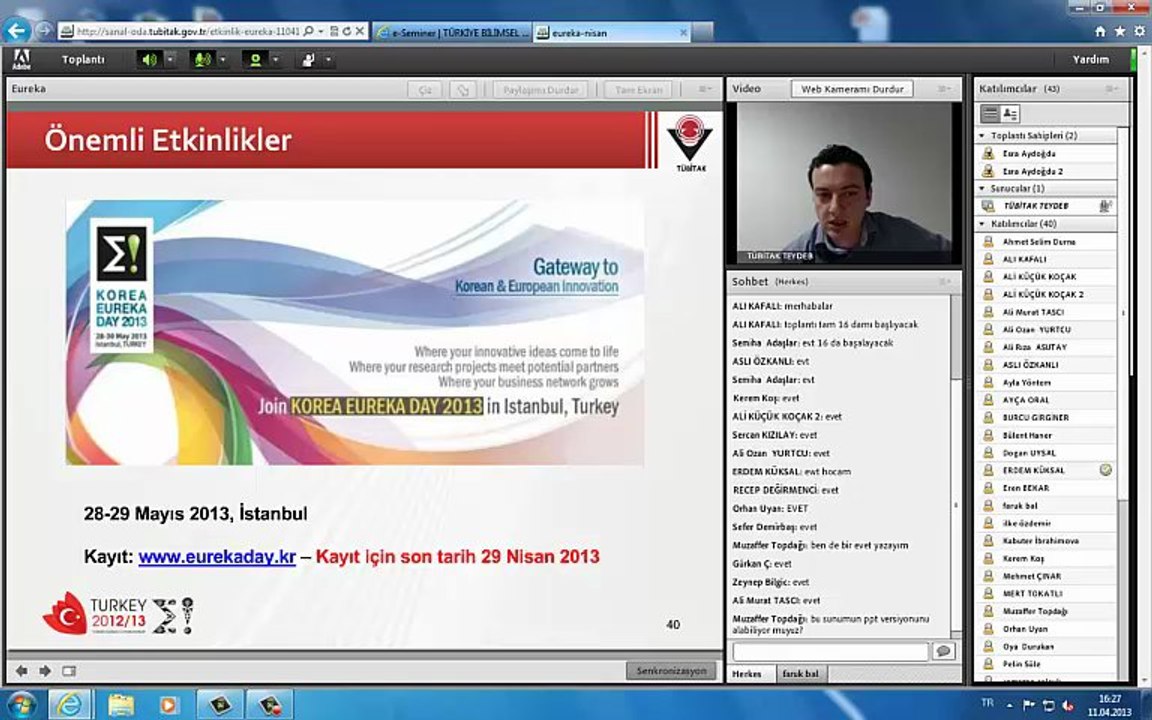Collapse Toplantı Sahipleri group
Screen dimensions: 1152x720
click(982, 136)
